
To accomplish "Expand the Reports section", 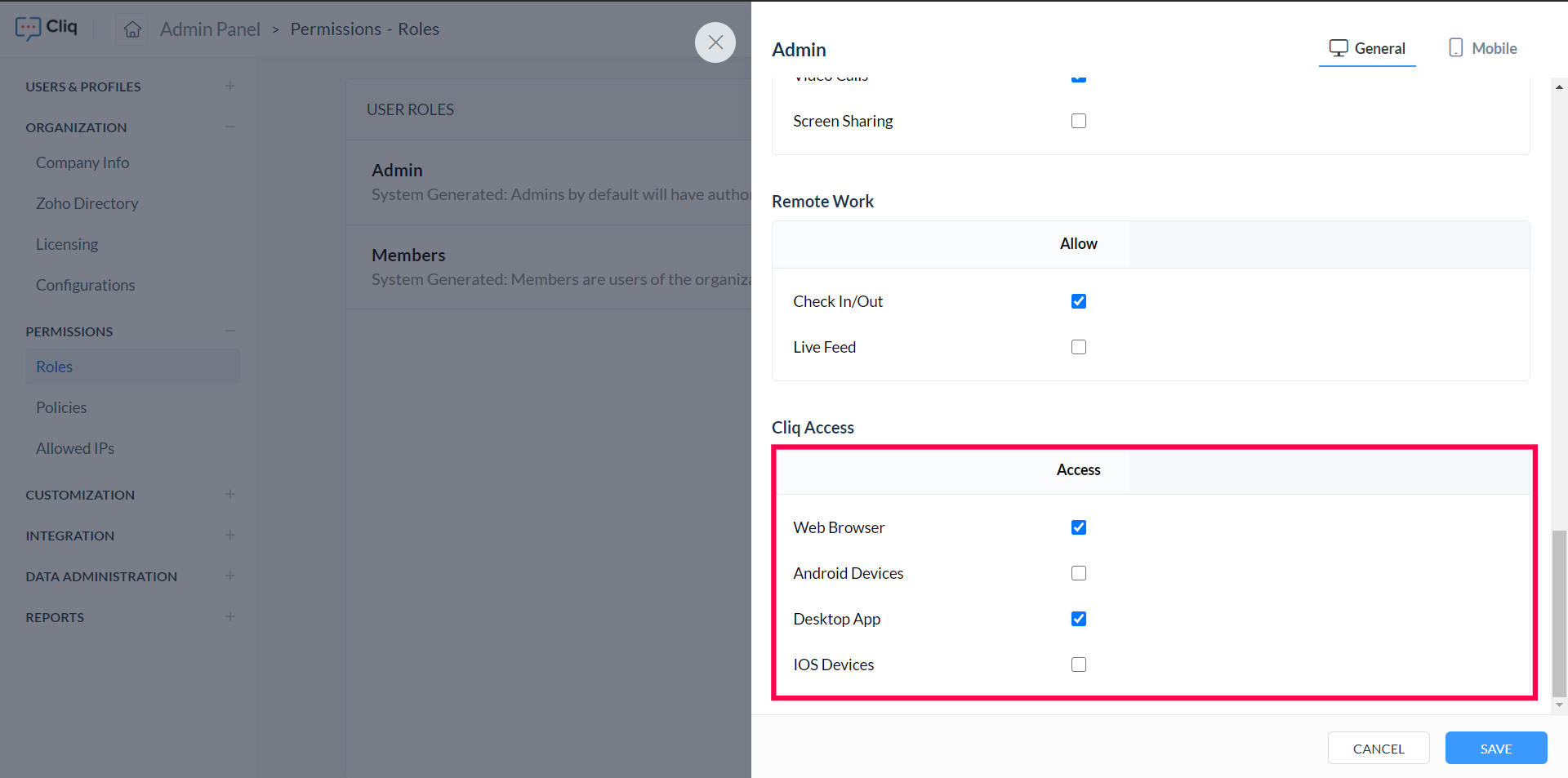I will [x=230, y=616].
